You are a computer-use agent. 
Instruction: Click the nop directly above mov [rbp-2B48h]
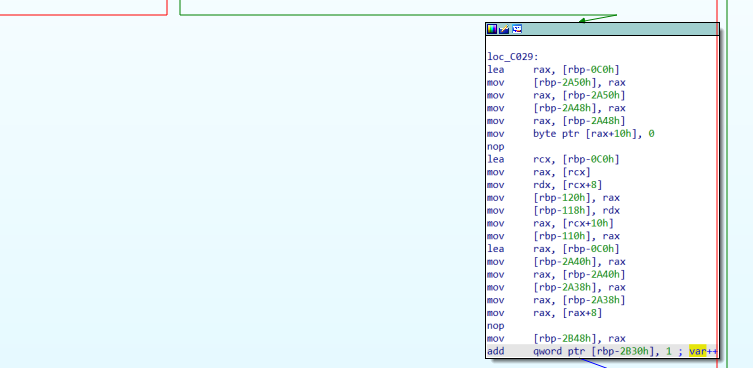pos(496,326)
